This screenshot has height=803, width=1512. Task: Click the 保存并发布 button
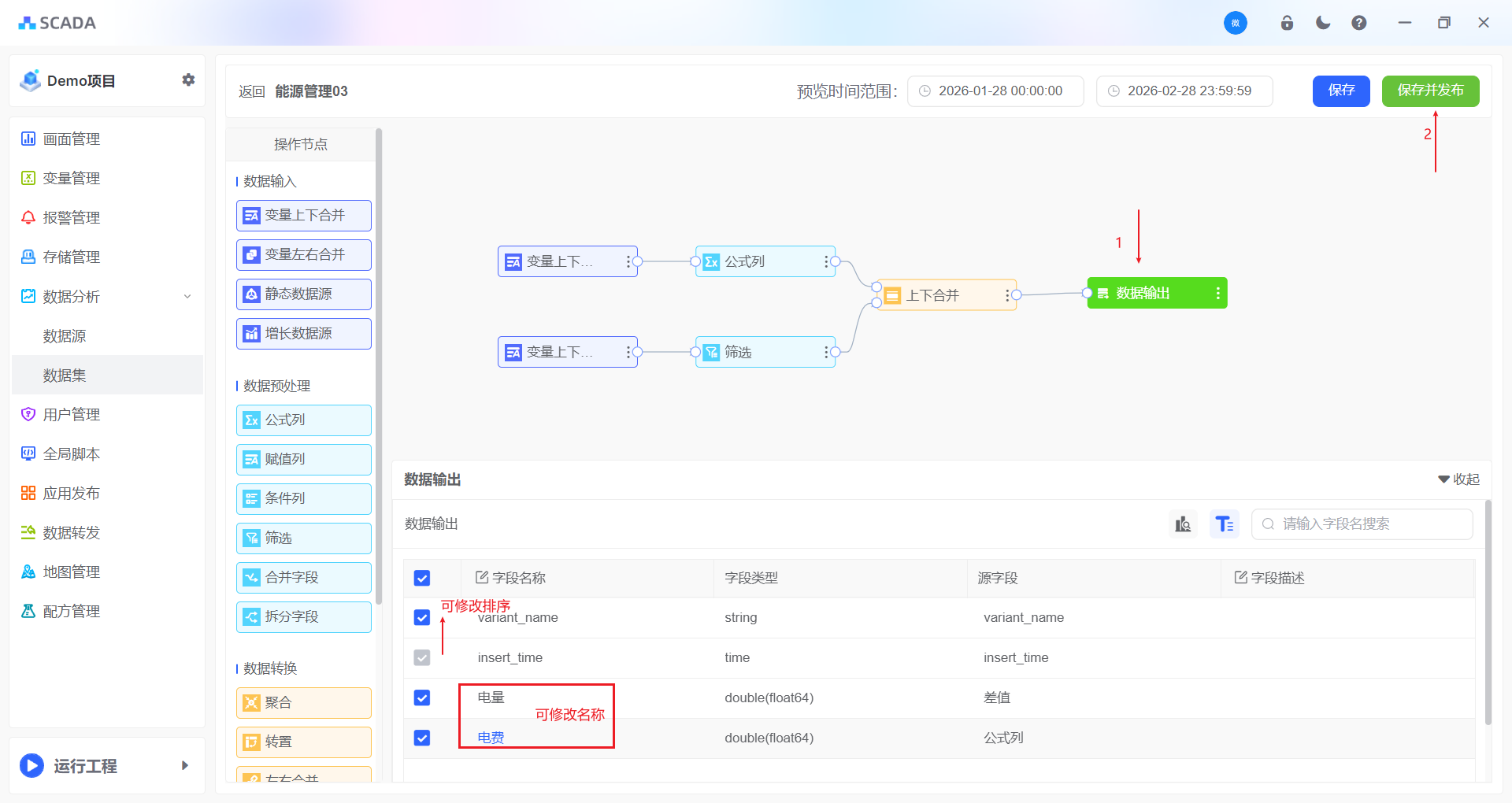[x=1430, y=91]
